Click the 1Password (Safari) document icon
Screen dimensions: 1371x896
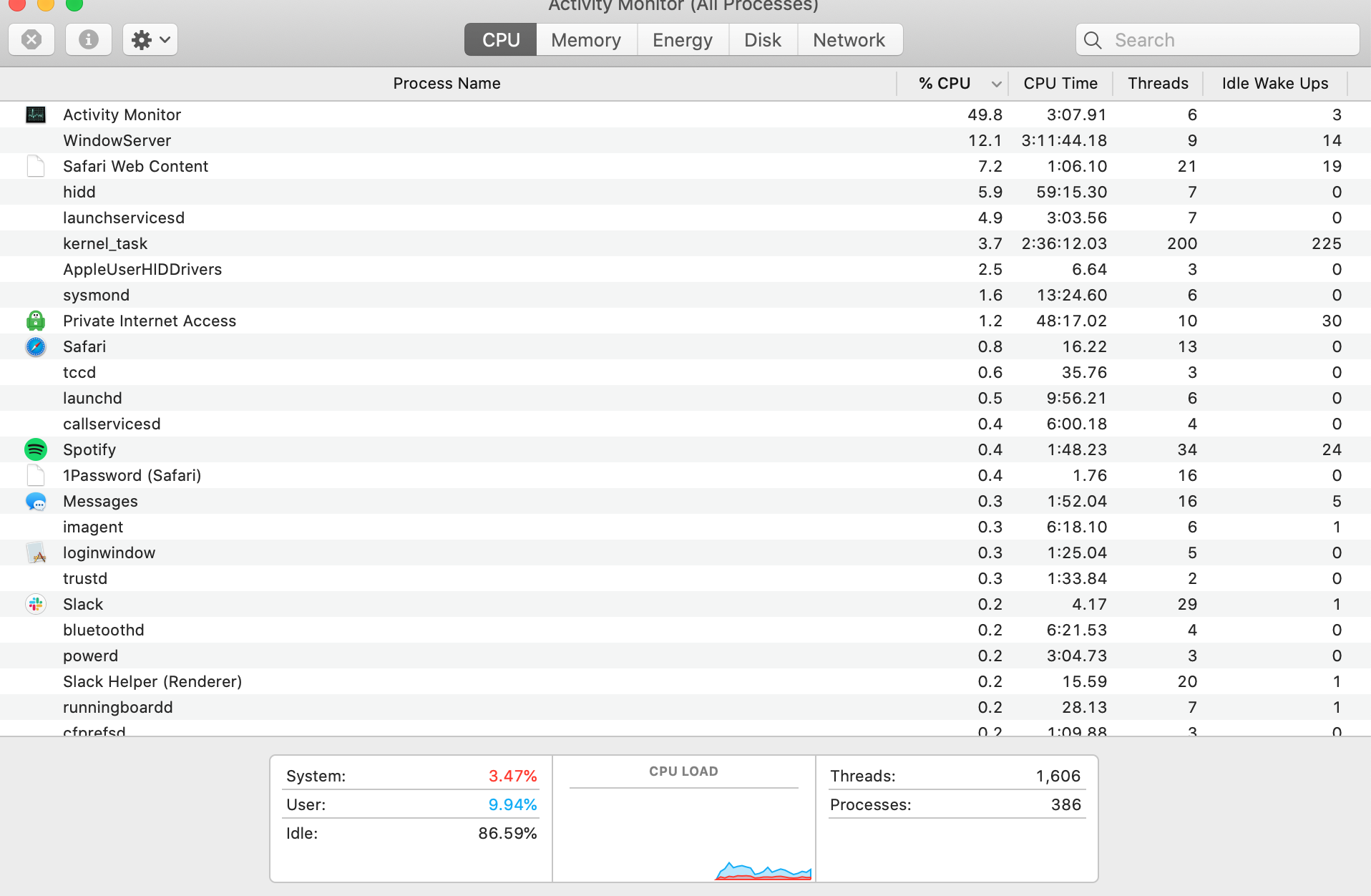click(x=36, y=475)
